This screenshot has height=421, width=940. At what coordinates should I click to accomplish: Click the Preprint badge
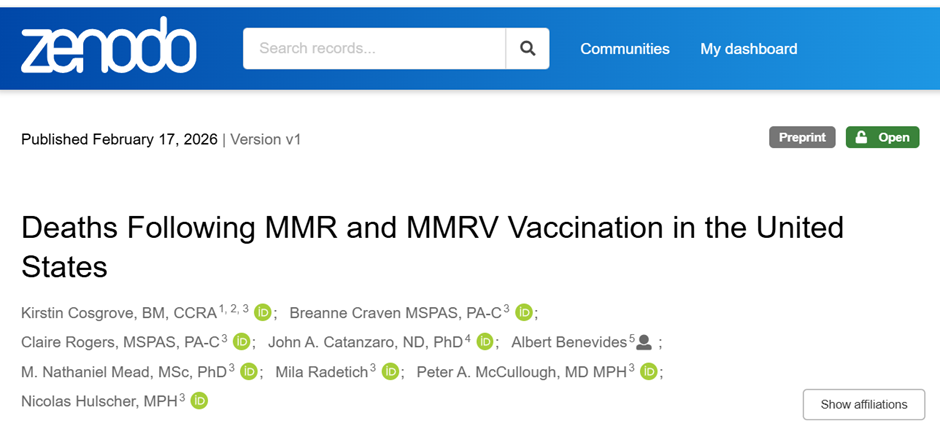[x=802, y=138]
